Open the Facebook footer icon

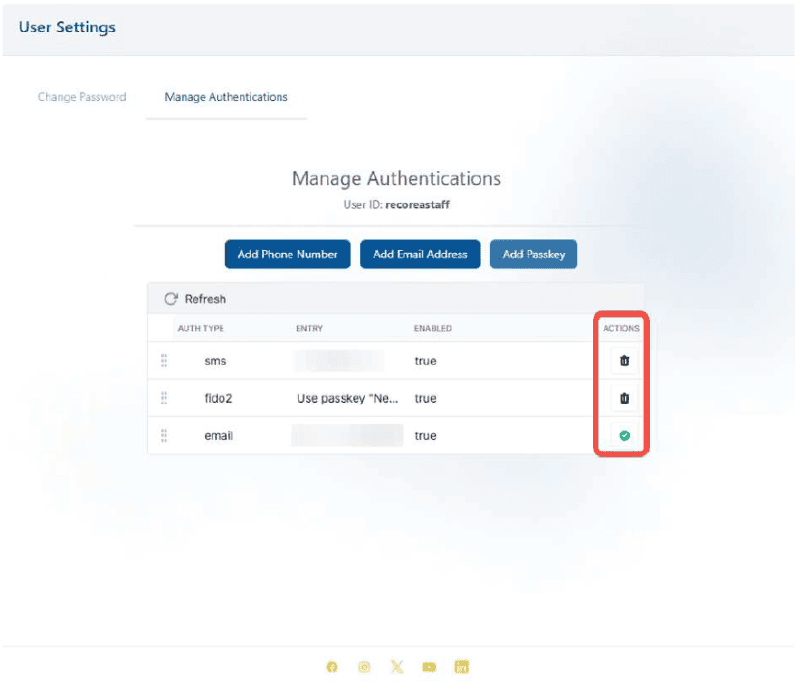pyautogui.click(x=332, y=667)
